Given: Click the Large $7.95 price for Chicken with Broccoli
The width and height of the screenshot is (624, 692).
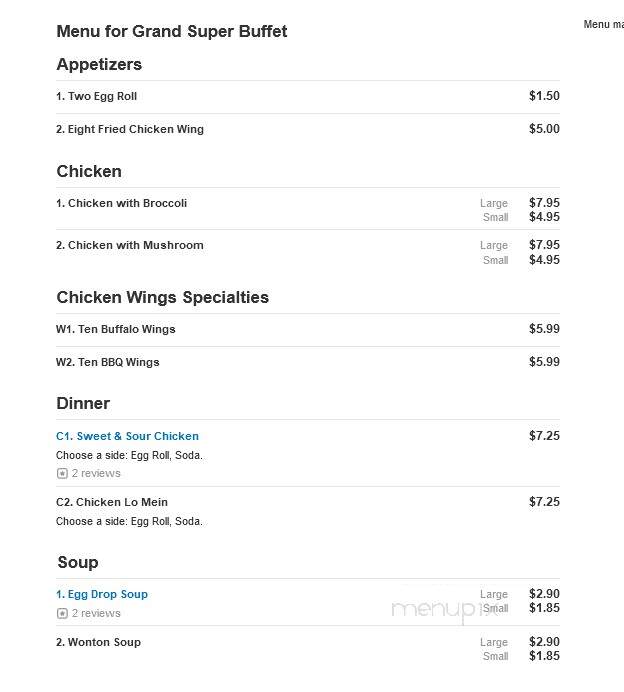Looking at the screenshot, I should 544,203.
